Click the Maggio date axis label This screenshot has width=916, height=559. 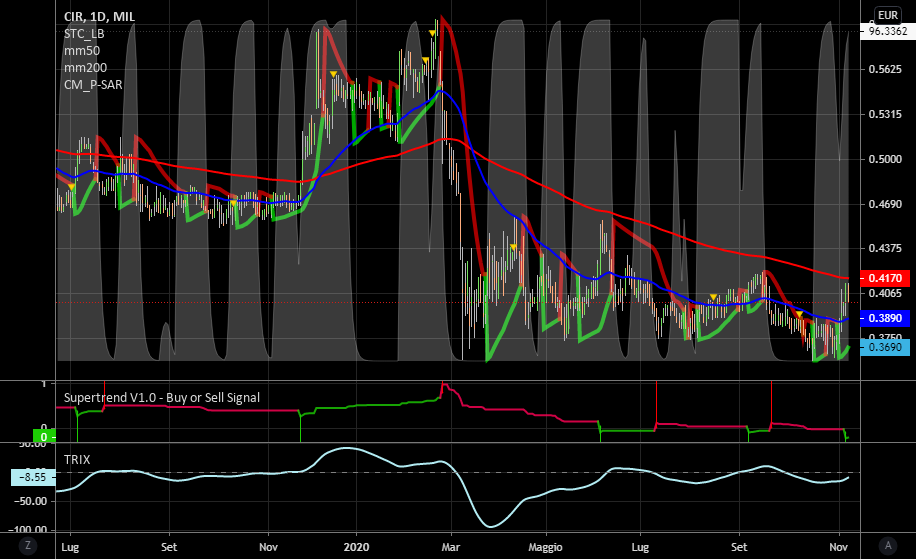tap(545, 547)
